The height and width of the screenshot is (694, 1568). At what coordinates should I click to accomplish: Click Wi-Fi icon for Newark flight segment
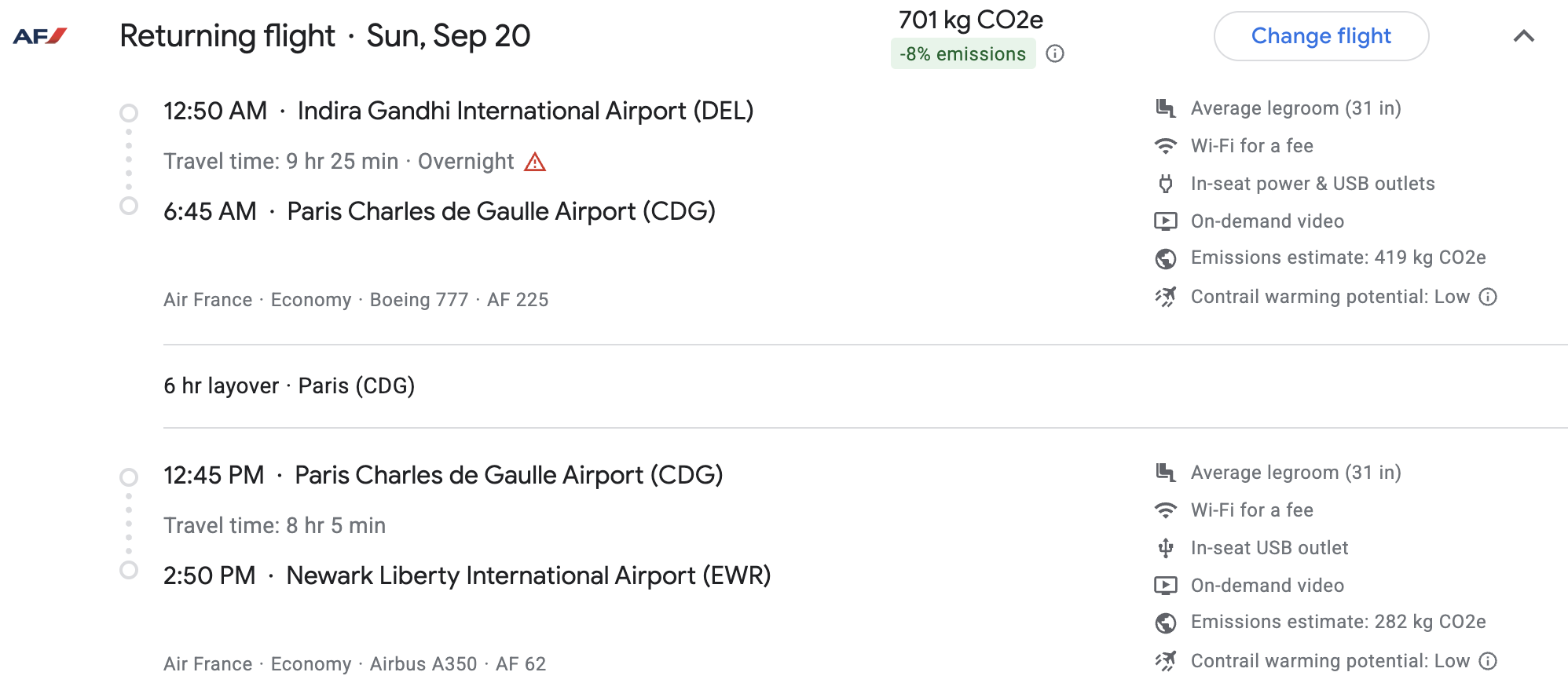(1166, 510)
